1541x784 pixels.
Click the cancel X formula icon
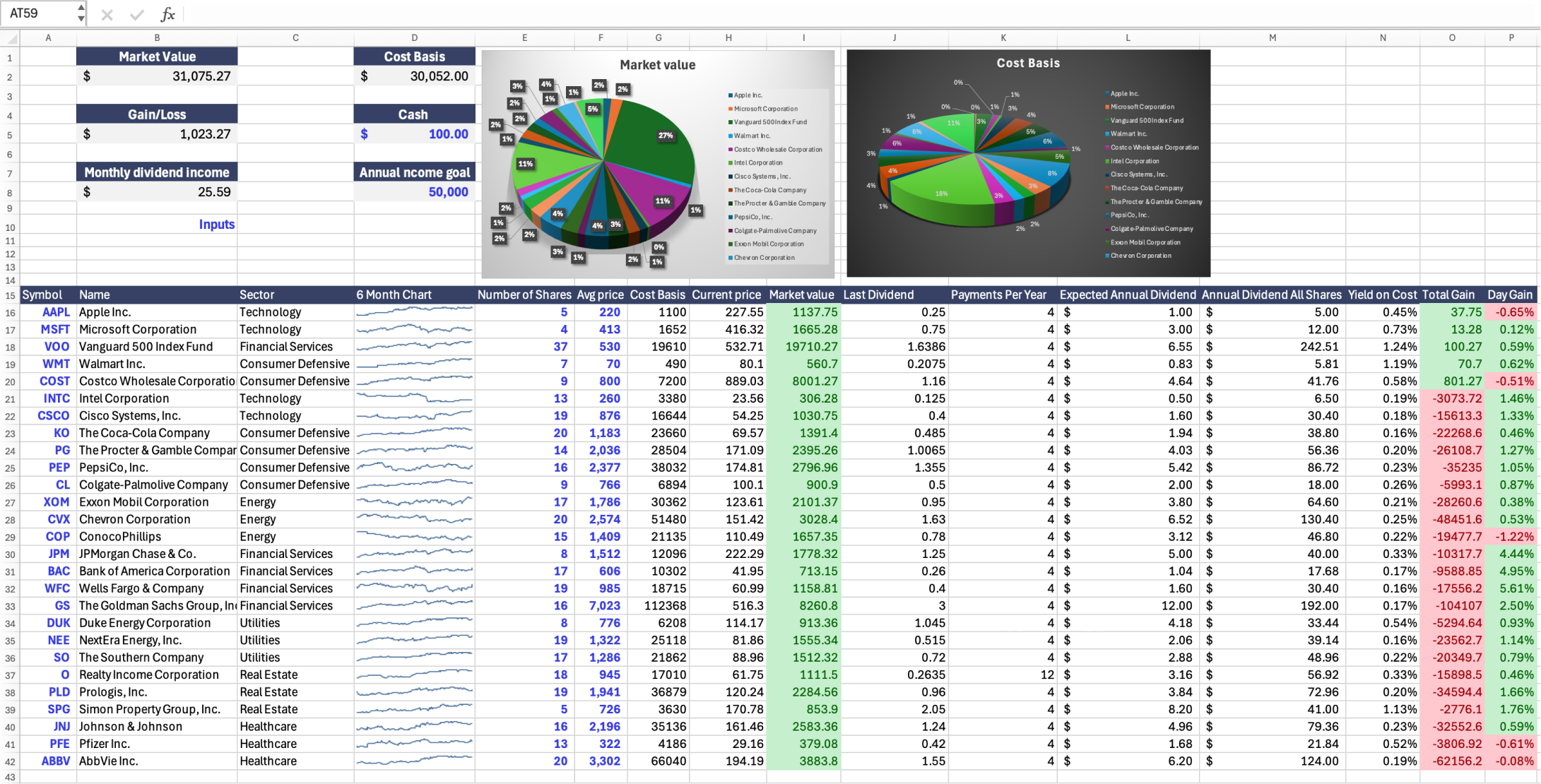tap(107, 14)
